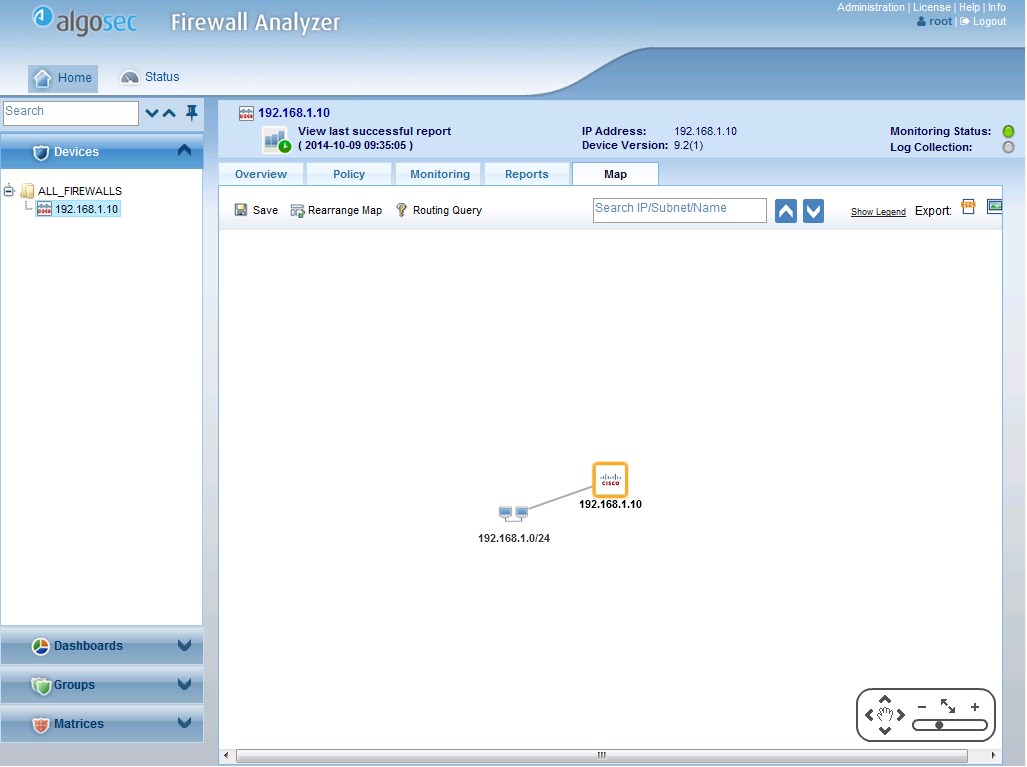1027x767 pixels.
Task: Expand the Dashboards panel
Action: pos(185,645)
